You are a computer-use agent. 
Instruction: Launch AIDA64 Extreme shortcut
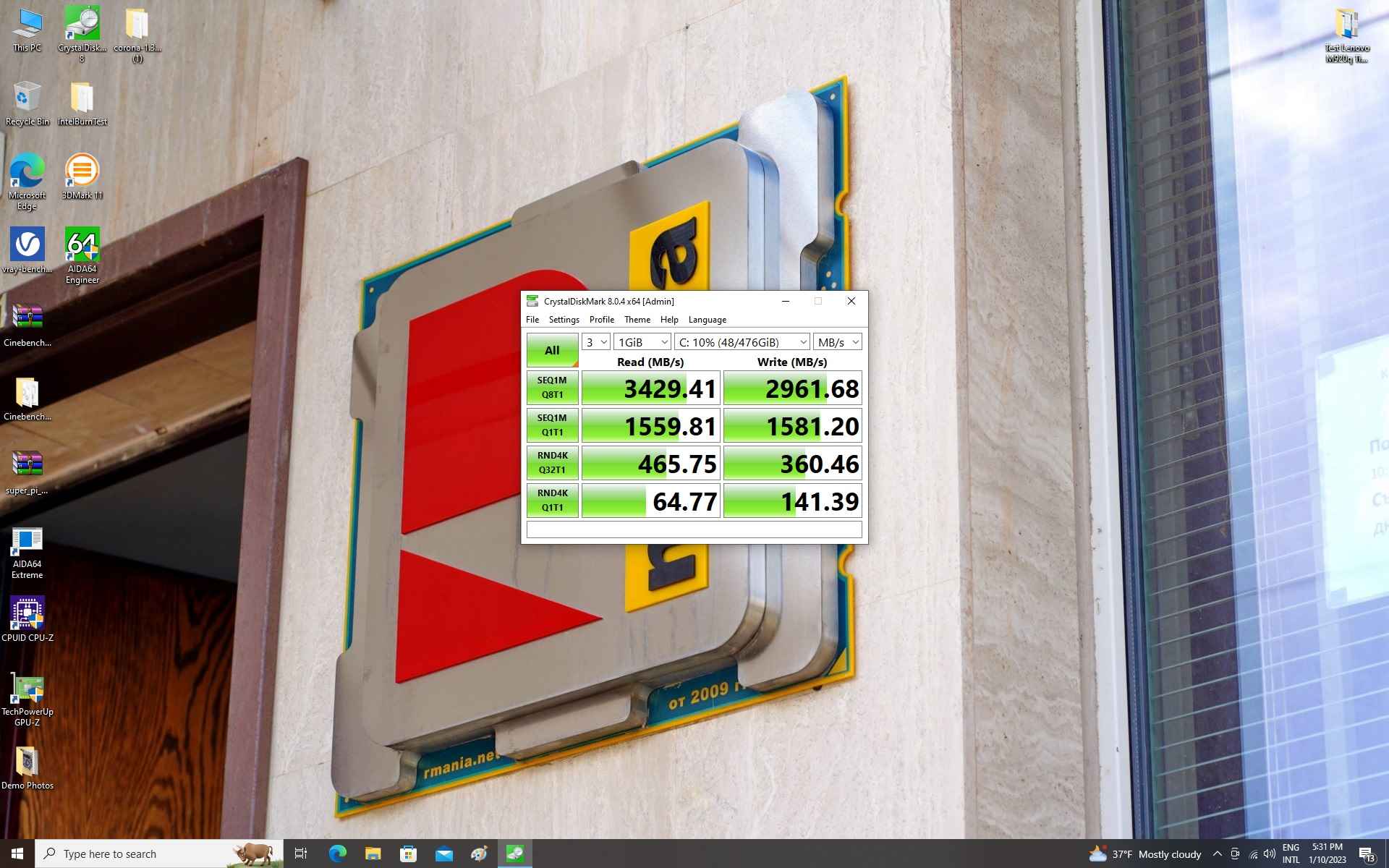27,553
